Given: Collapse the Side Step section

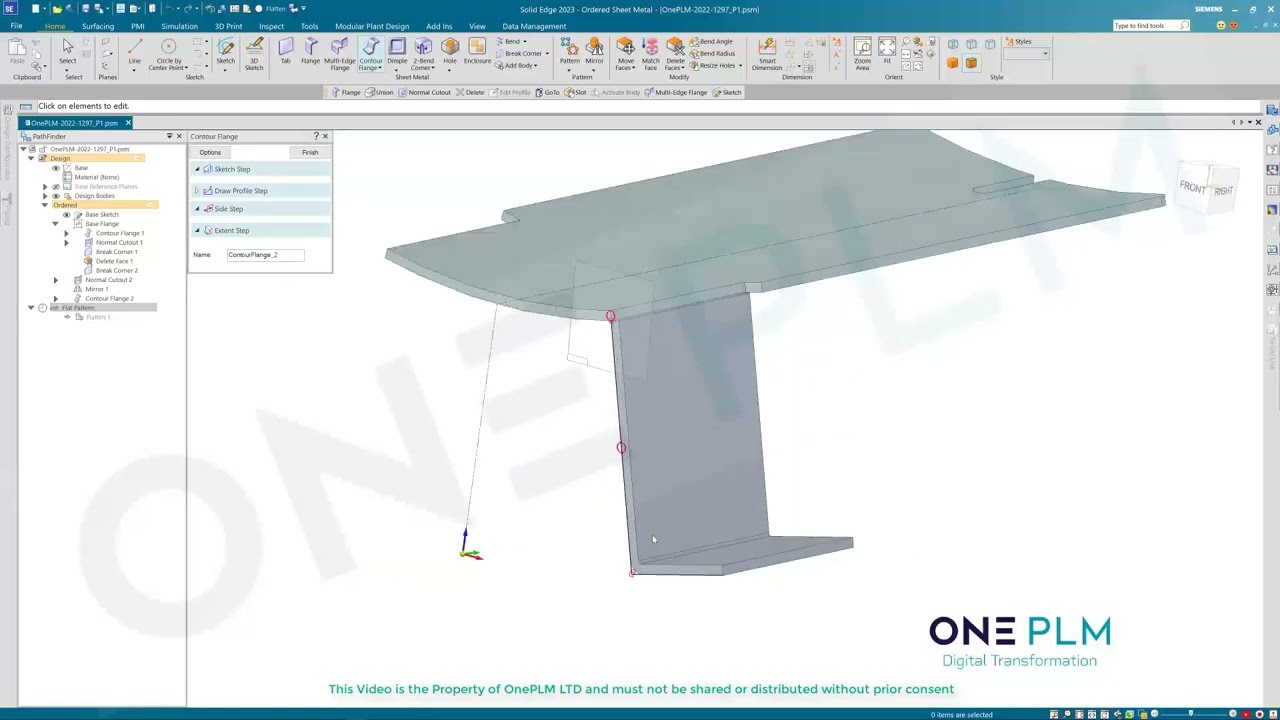Looking at the screenshot, I should (x=197, y=209).
